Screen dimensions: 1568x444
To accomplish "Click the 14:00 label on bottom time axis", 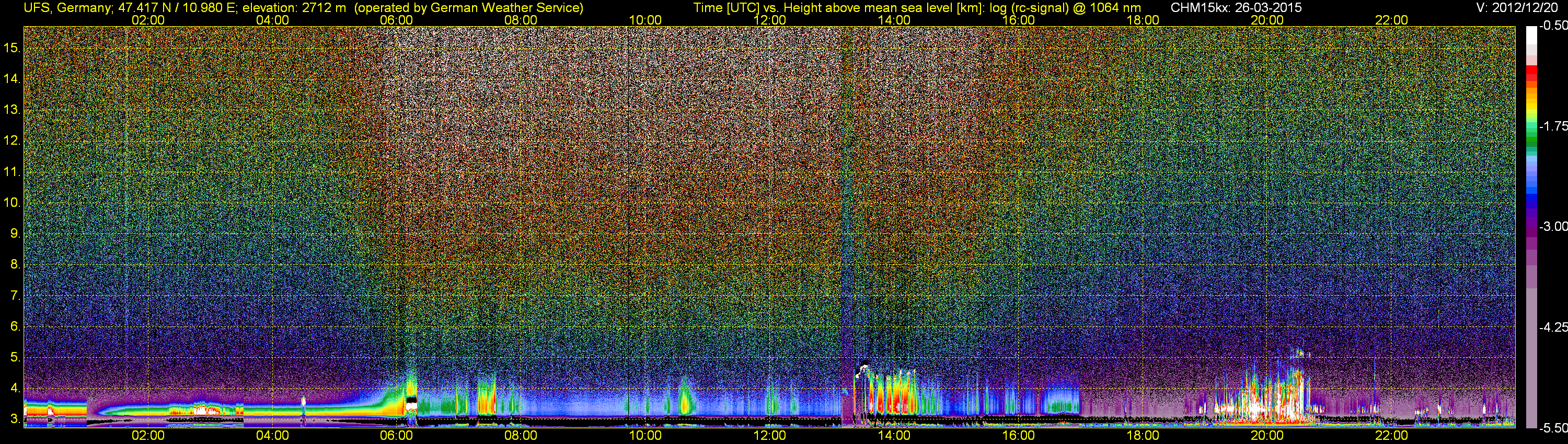I will click(894, 436).
